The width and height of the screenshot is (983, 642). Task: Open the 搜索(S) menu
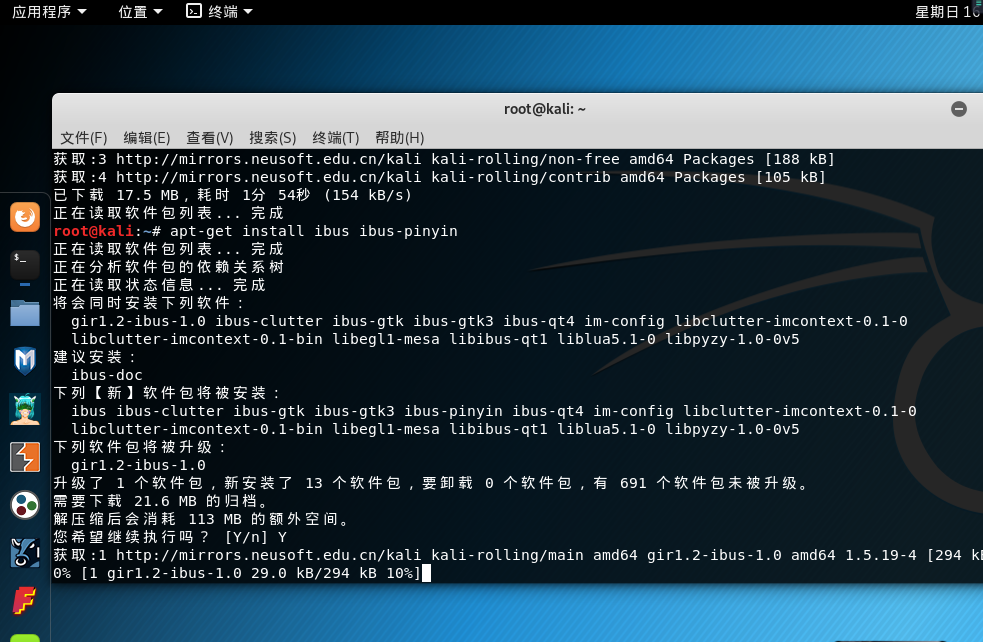click(273, 138)
